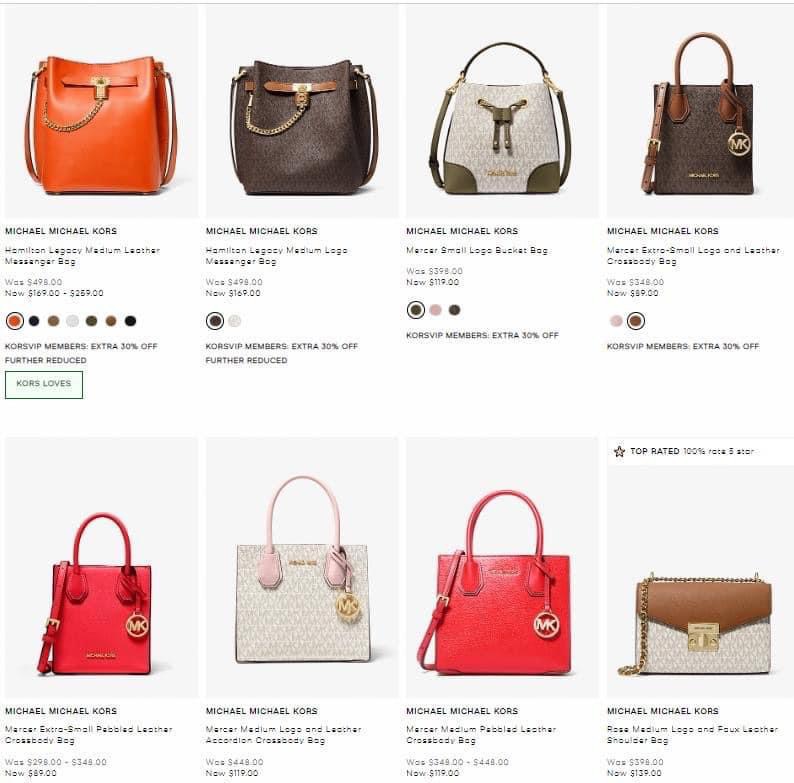Choose navy swatch under Hamilton Leather Messenger
This screenshot has width=794, height=783.
(34, 321)
